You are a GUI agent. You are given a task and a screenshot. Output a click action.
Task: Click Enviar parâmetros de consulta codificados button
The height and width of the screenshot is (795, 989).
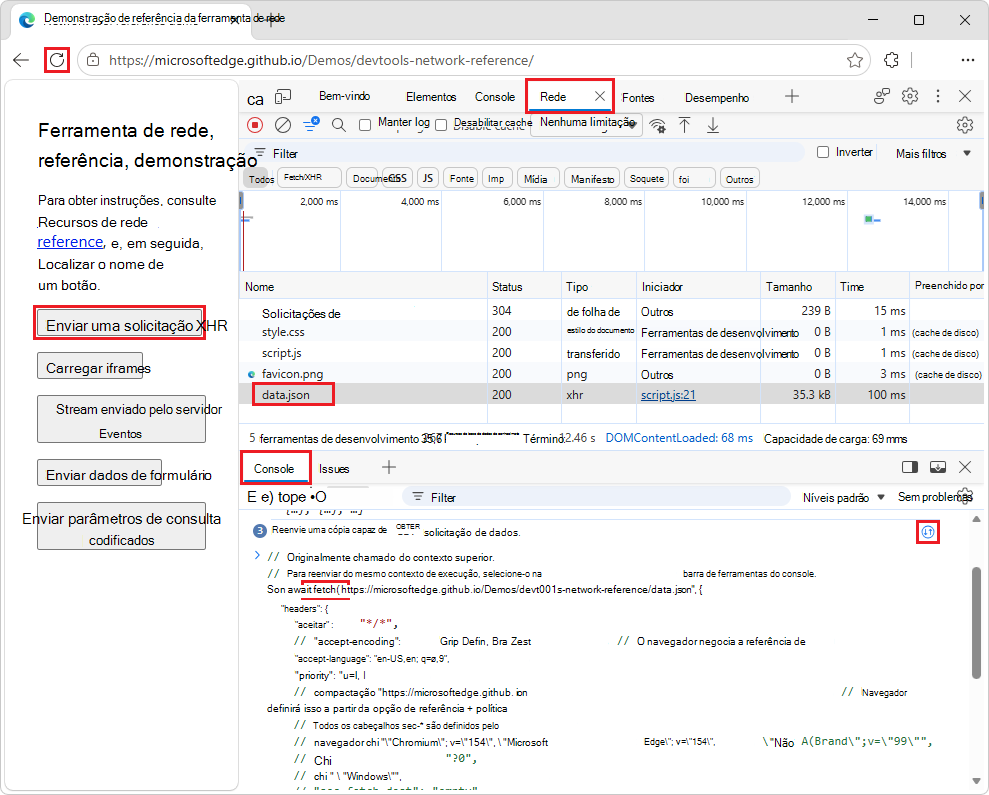click(121, 526)
